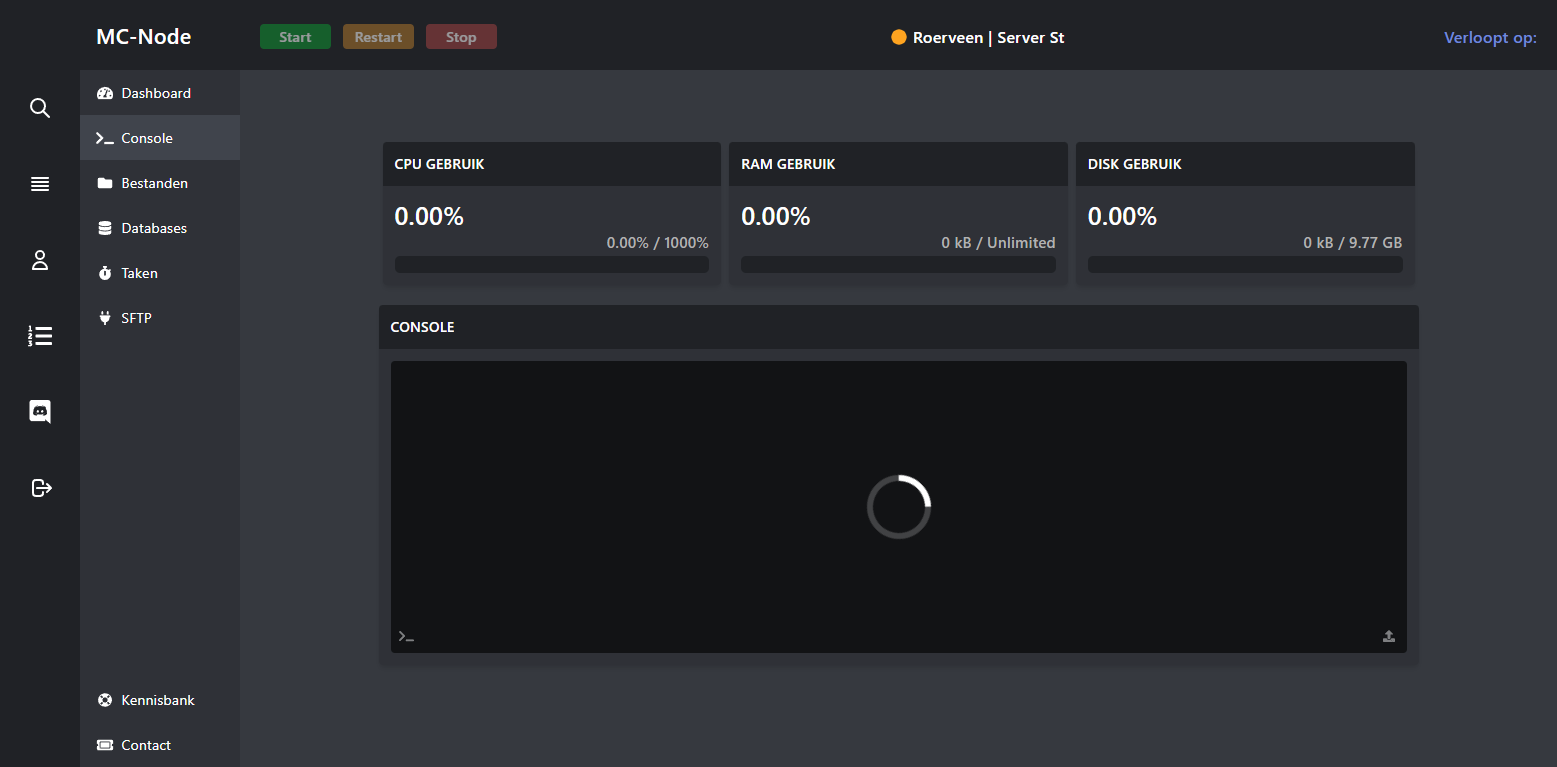Click the search magnifier icon in left rail

[40, 108]
